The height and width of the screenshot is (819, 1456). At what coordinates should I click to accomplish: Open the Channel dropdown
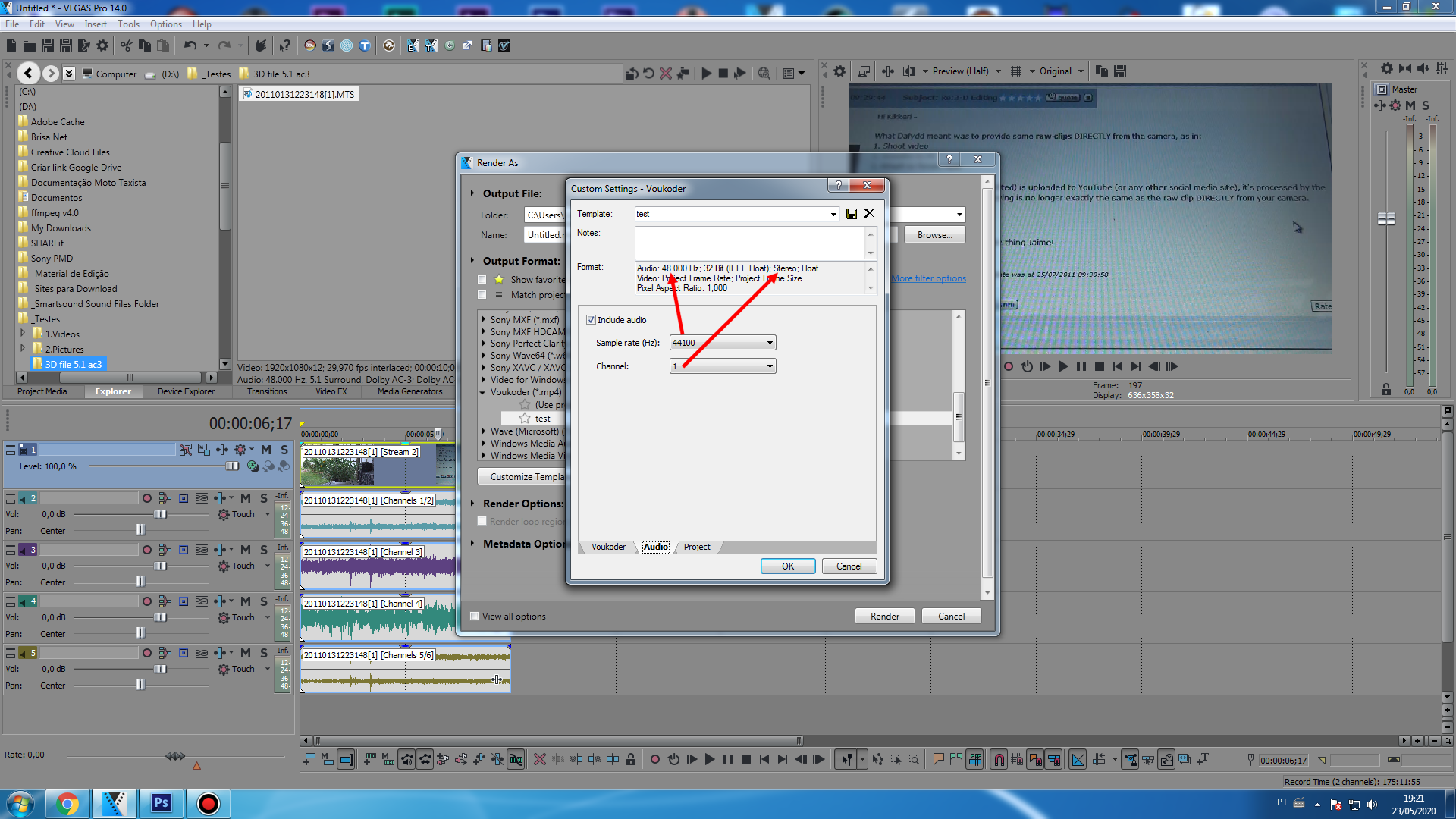tap(769, 366)
